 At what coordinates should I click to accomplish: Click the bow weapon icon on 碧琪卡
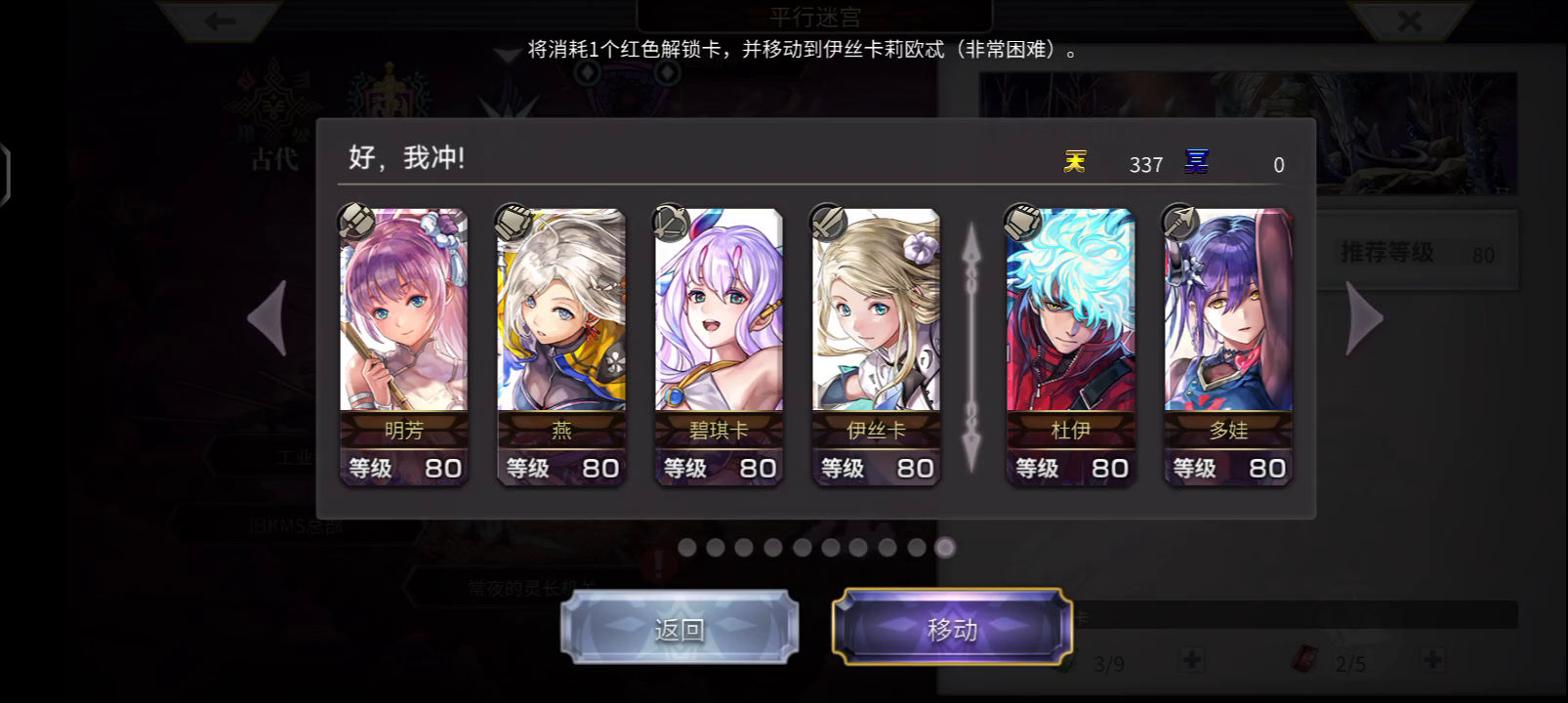click(x=672, y=223)
